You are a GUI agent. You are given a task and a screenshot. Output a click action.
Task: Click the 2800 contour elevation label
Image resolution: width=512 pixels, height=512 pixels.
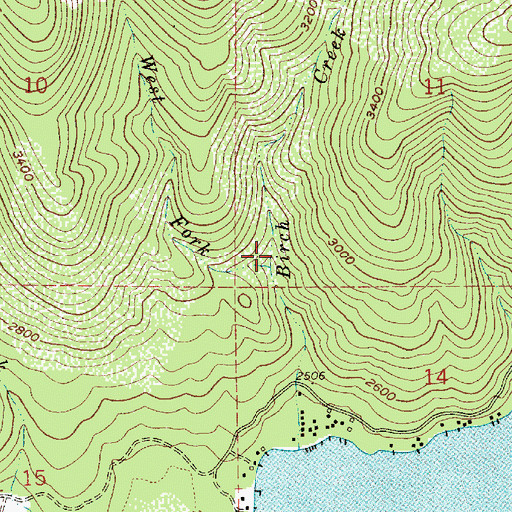[23, 332]
